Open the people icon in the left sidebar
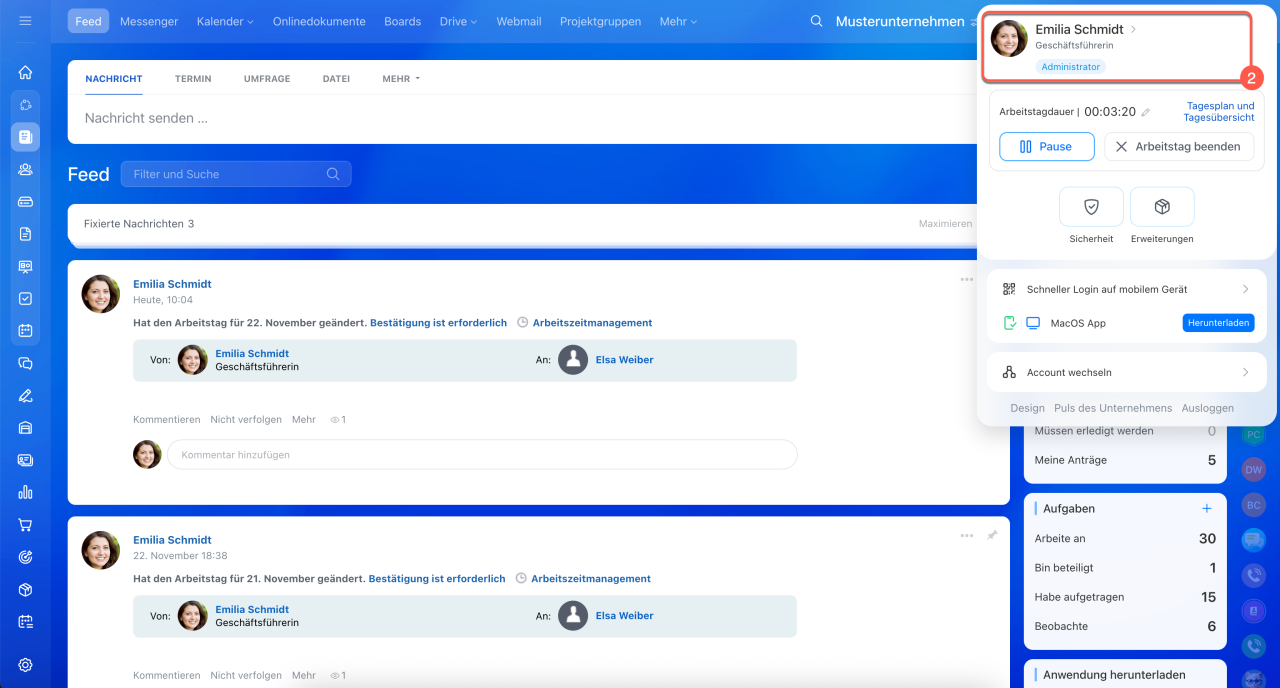The image size is (1280, 688). [25, 169]
